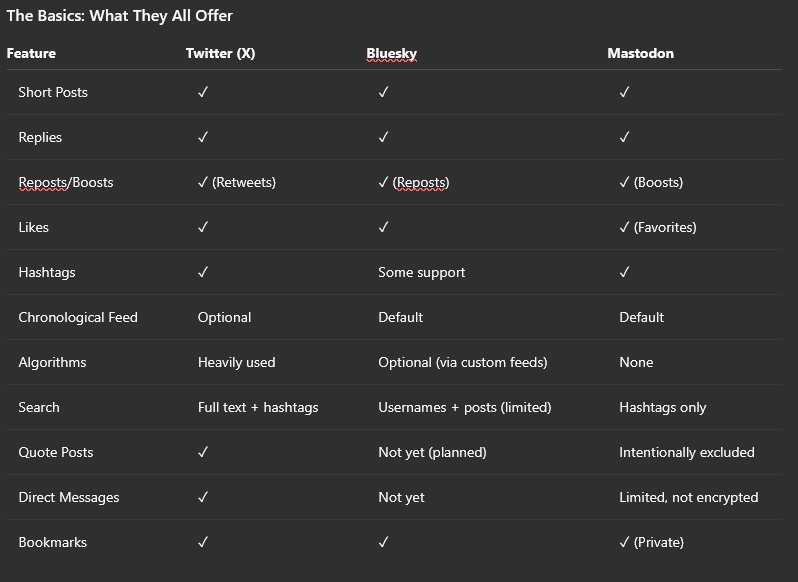
Task: Select the misspelled Bluesky header word
Action: coord(391,53)
